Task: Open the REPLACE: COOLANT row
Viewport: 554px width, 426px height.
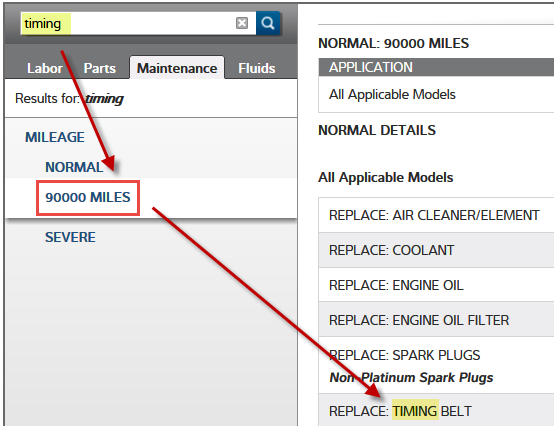Action: pos(436,250)
